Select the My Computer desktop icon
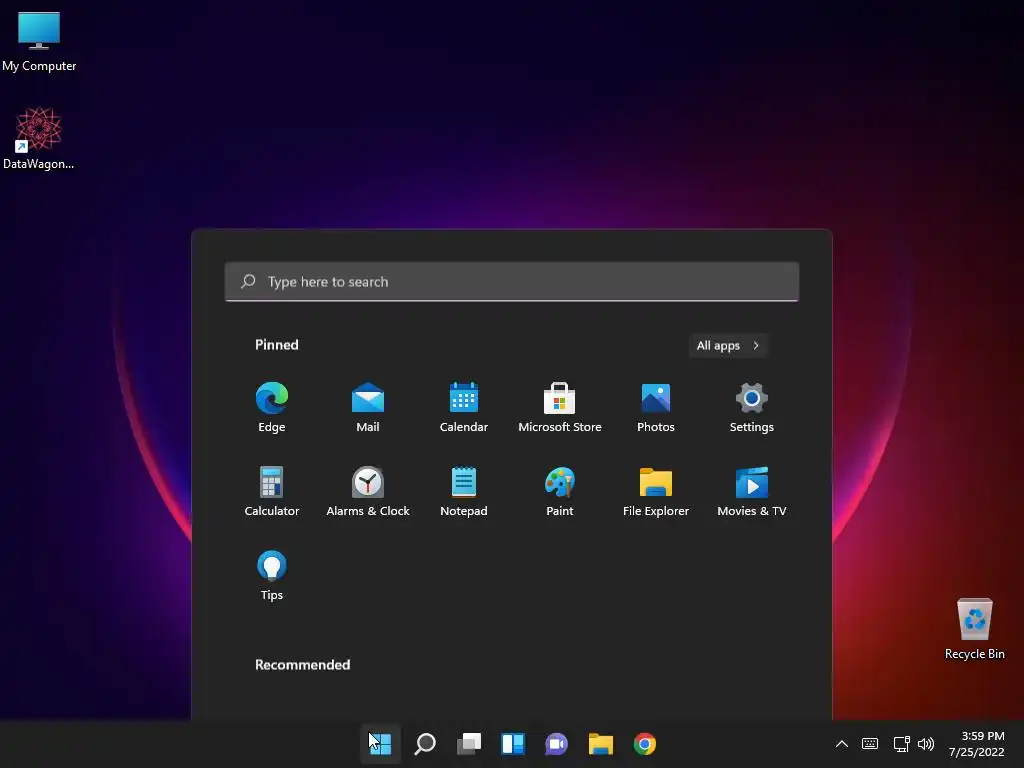Image resolution: width=1024 pixels, height=768 pixels. pyautogui.click(x=39, y=42)
